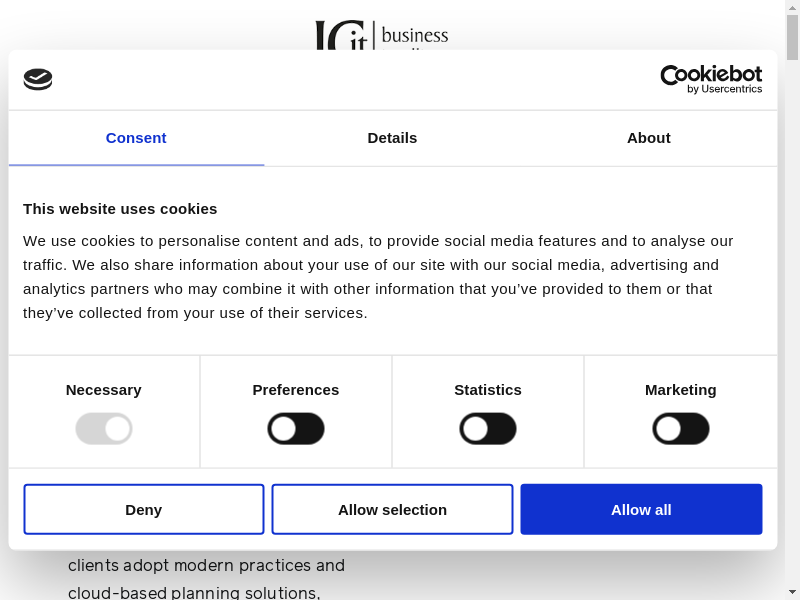The width and height of the screenshot is (800, 600).
Task: Click the vertical scrollbar thumb
Action: click(x=792, y=40)
